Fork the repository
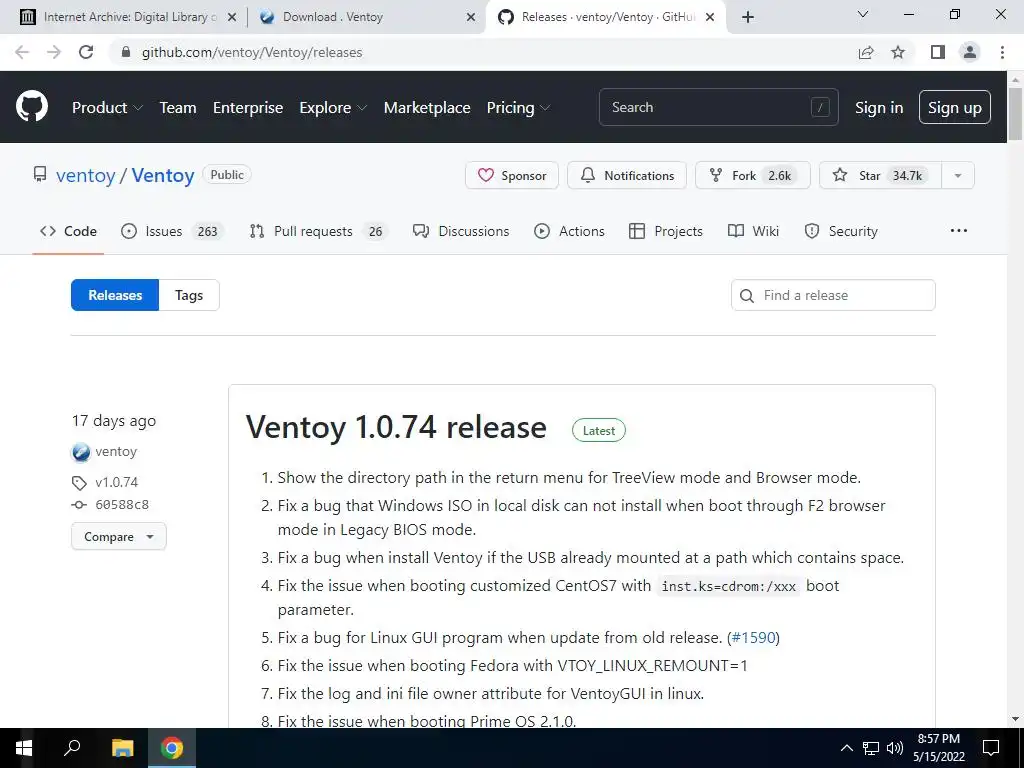The width and height of the screenshot is (1024, 768). [x=753, y=175]
